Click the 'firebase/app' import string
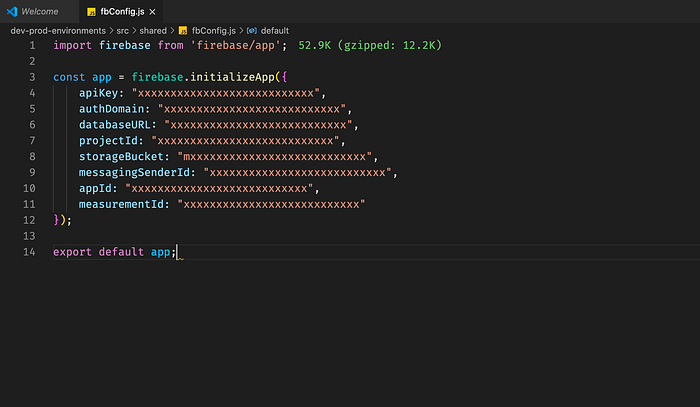 235,46
